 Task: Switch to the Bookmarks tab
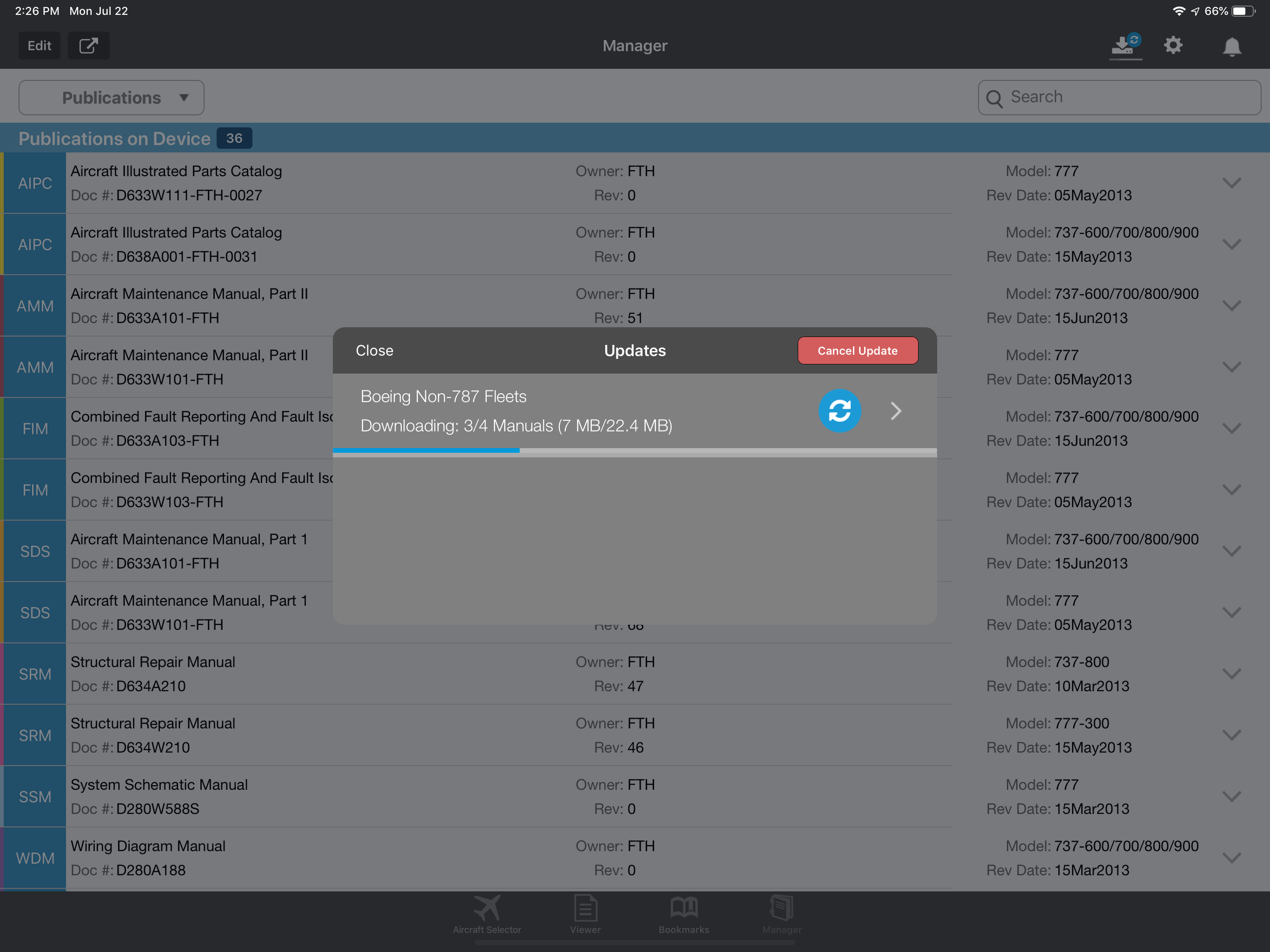(x=683, y=913)
